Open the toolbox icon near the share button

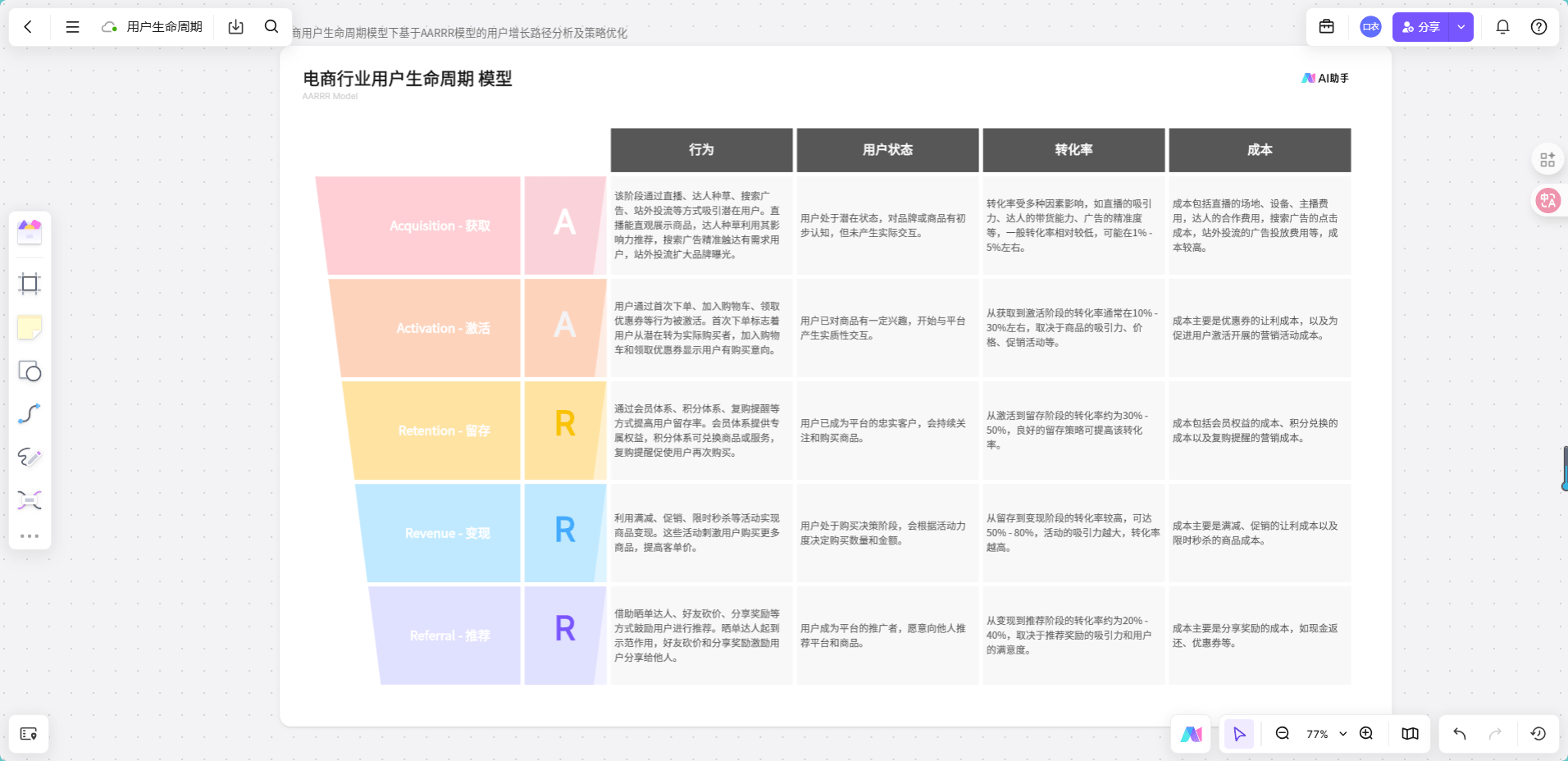[1327, 26]
